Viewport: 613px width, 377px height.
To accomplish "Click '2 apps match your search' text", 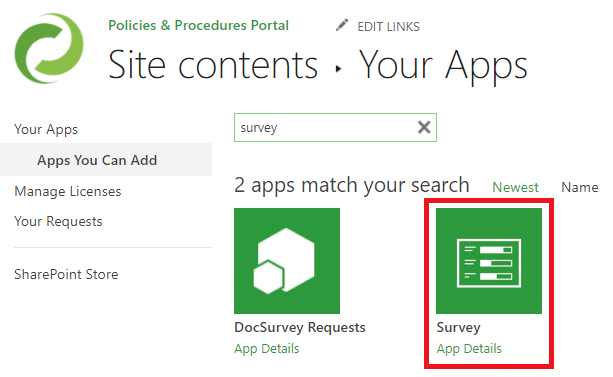I will point(351,185).
